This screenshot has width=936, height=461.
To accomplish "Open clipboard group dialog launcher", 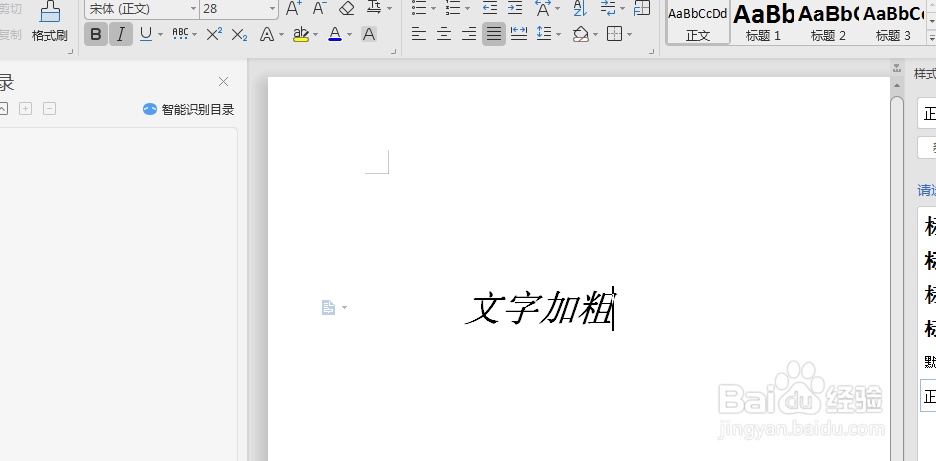I will 71,52.
